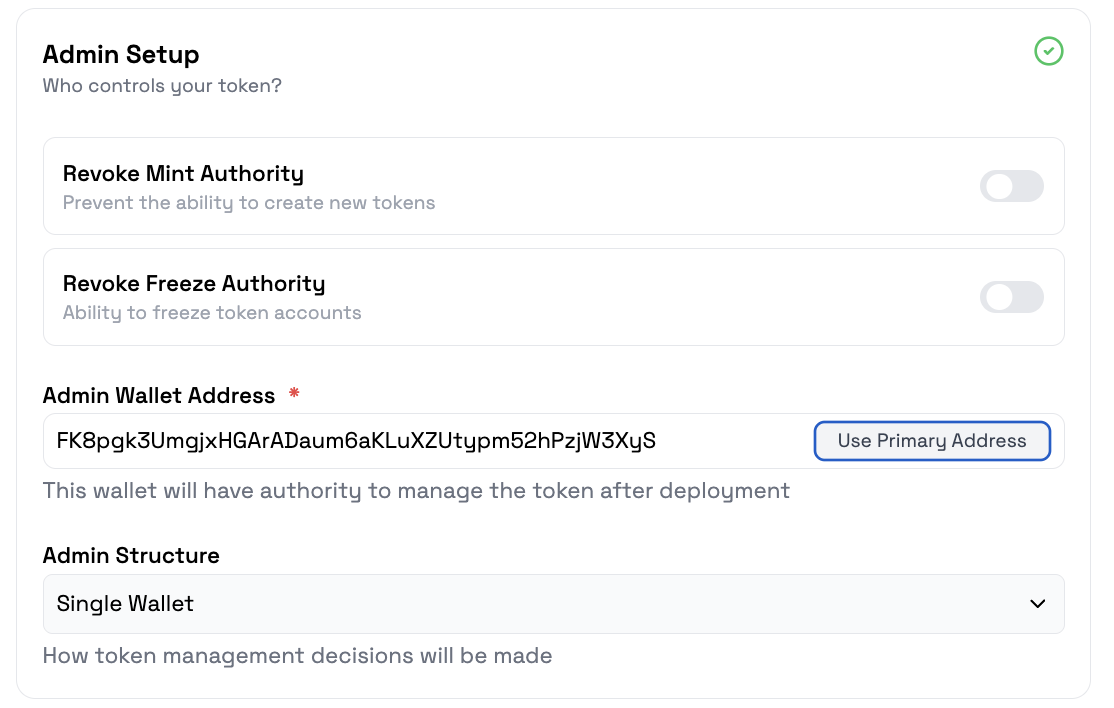Screen dimensions: 1114x708
Task: Click the Admin Wallet Address label
Action: pos(158,396)
